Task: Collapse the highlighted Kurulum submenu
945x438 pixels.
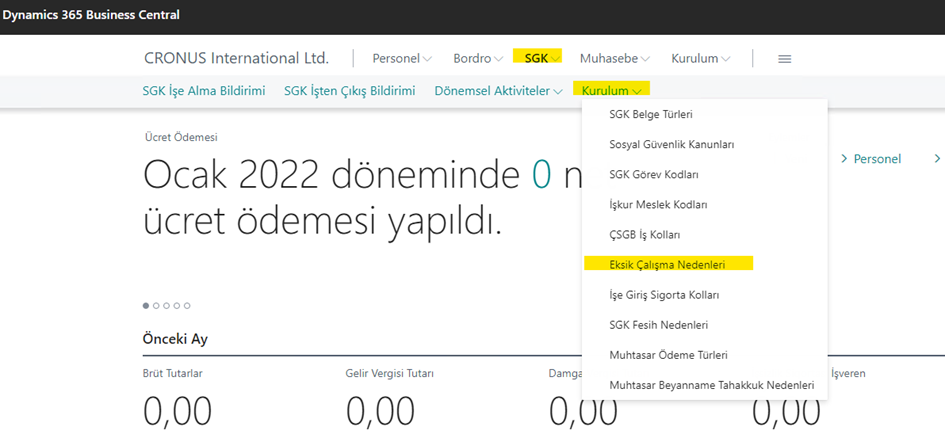Action: [611, 91]
